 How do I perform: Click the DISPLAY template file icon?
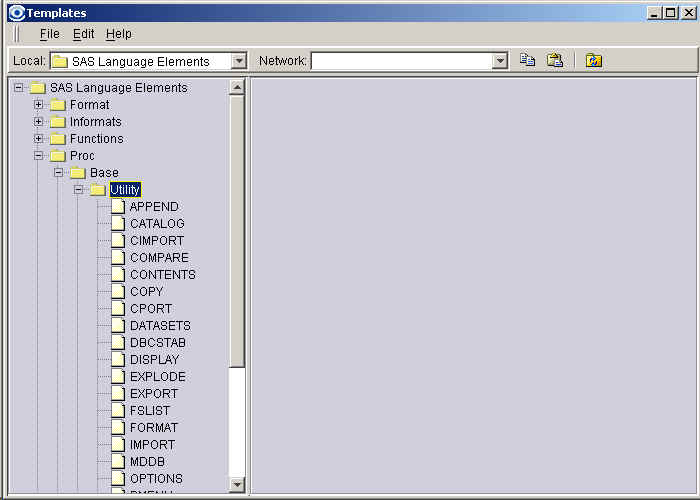click(118, 359)
